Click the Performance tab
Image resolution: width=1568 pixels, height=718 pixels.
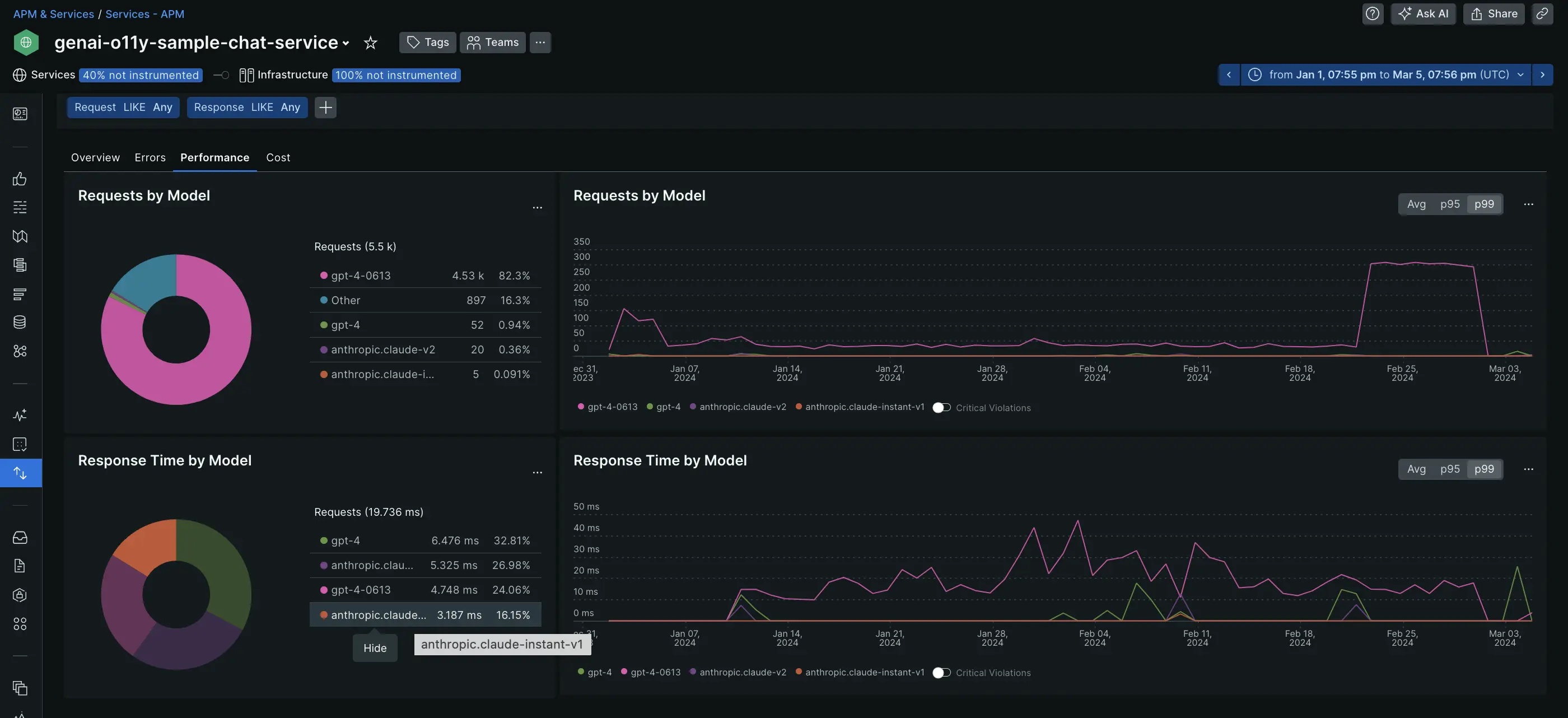(214, 158)
